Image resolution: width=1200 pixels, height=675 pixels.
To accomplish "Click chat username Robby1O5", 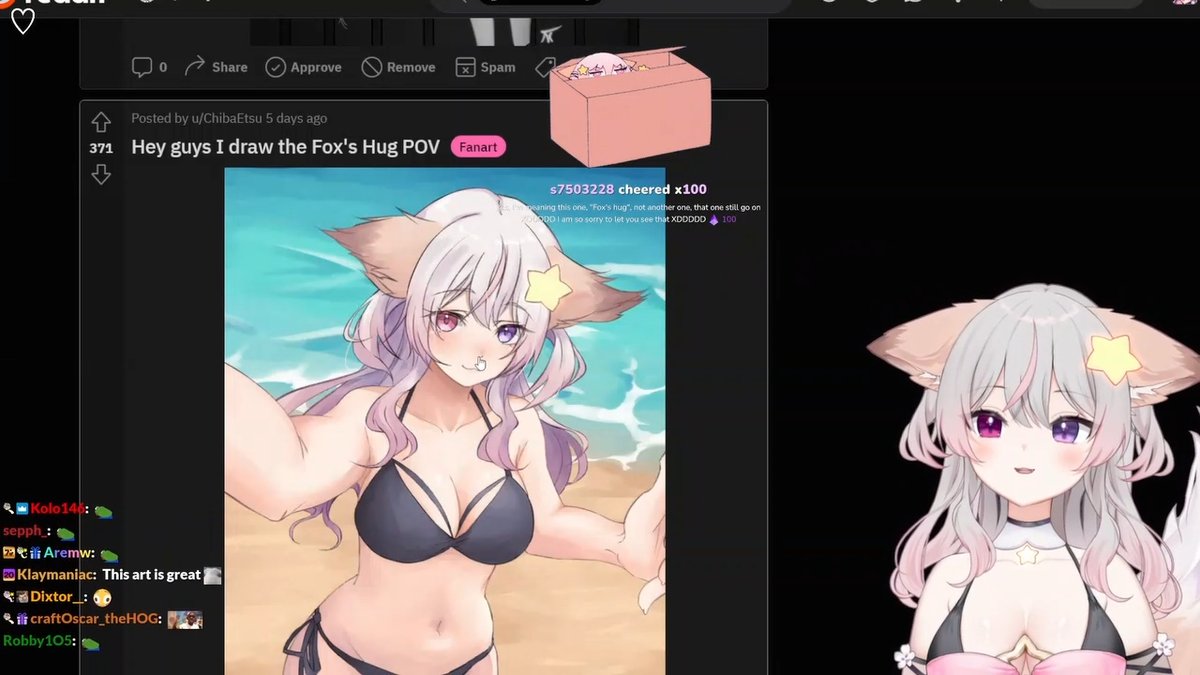I will coord(39,641).
